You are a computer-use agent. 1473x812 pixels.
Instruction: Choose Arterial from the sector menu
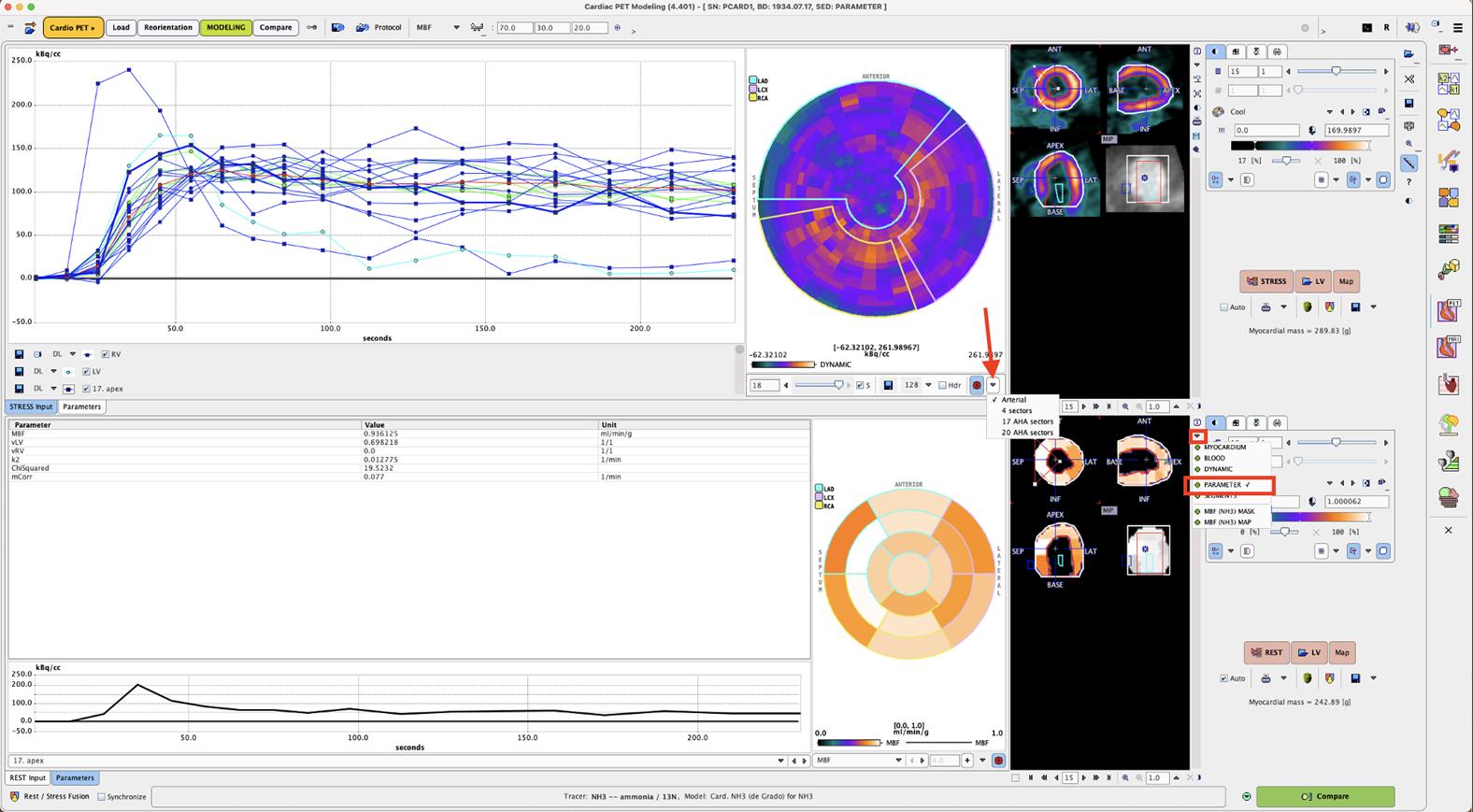pyautogui.click(x=1014, y=400)
